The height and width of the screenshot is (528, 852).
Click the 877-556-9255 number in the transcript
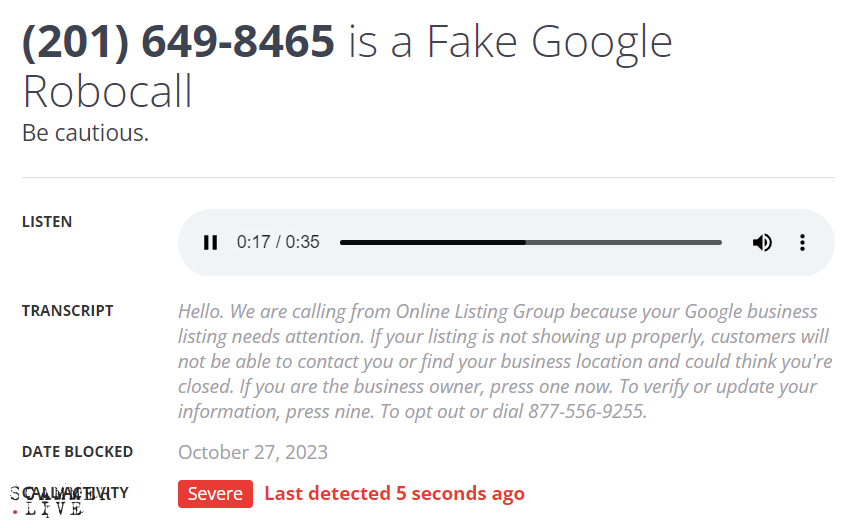[x=587, y=411]
